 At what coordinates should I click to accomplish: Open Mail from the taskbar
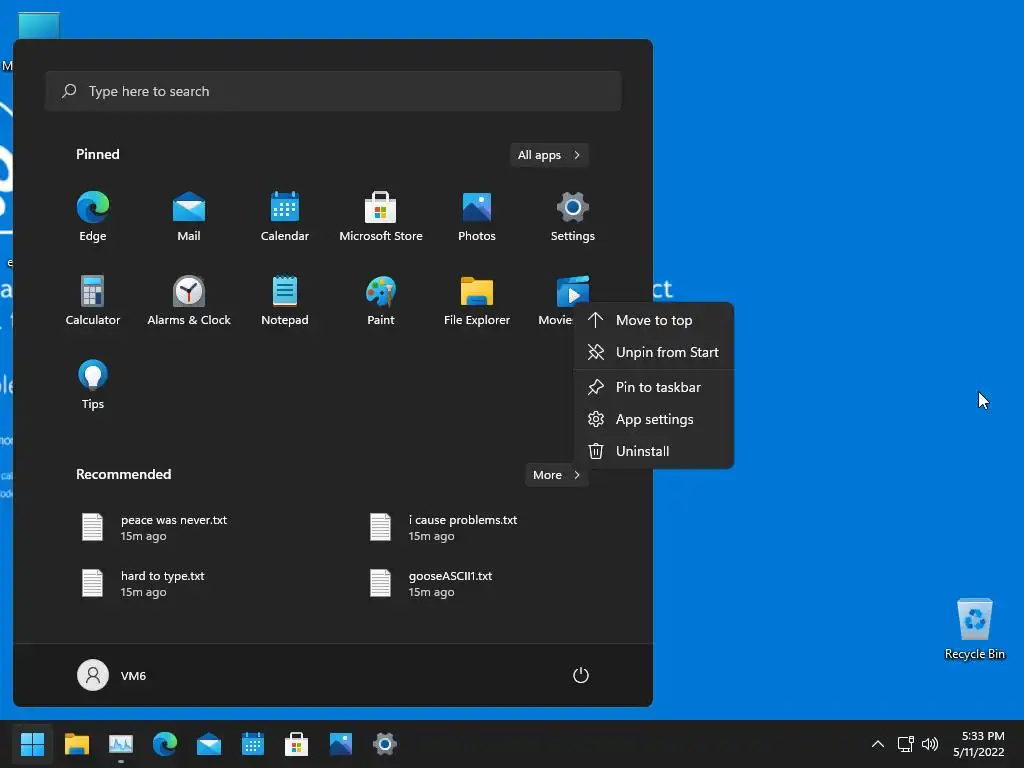click(x=209, y=744)
